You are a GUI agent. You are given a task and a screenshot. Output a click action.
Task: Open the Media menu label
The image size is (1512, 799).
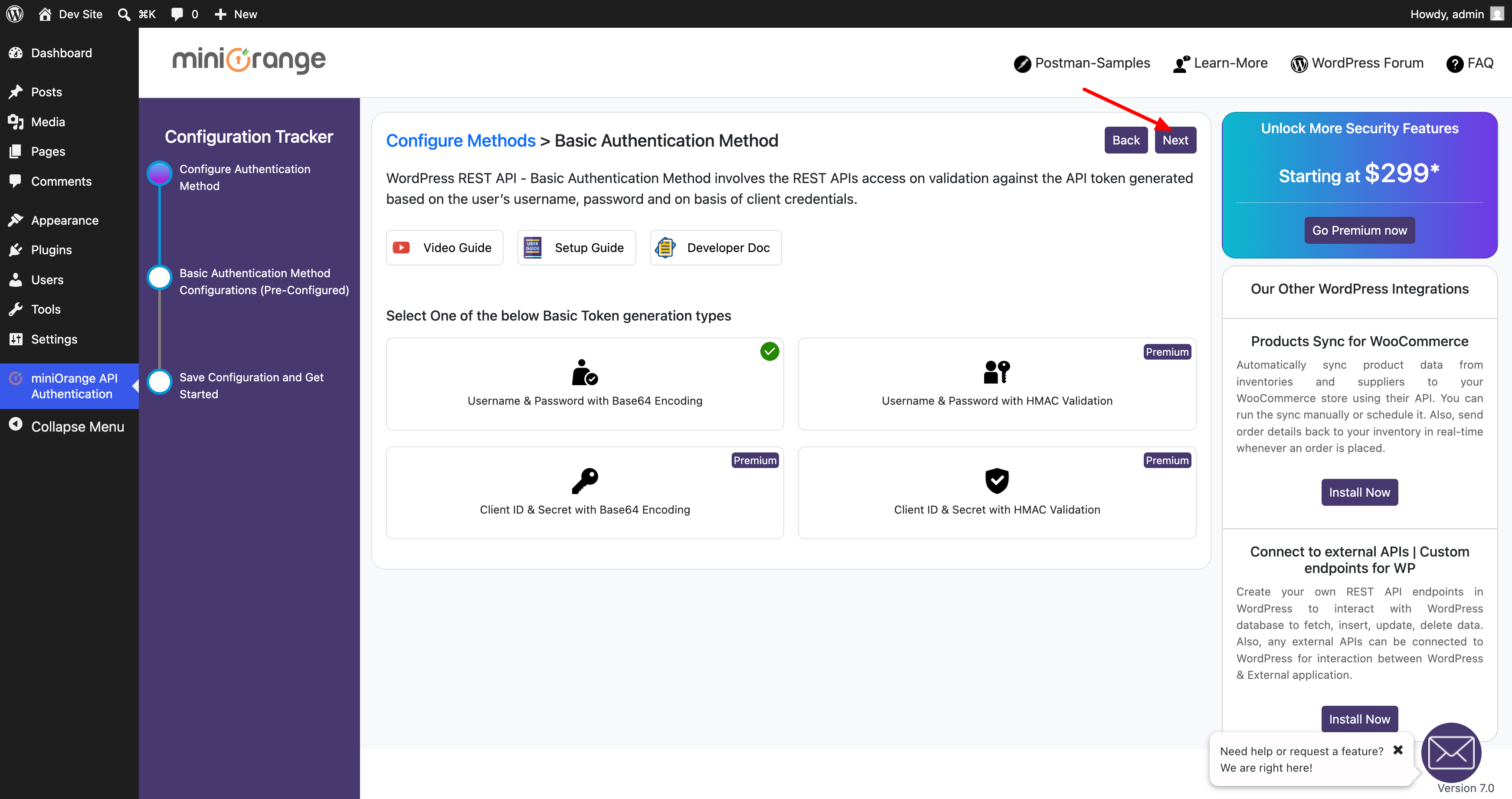click(x=48, y=121)
